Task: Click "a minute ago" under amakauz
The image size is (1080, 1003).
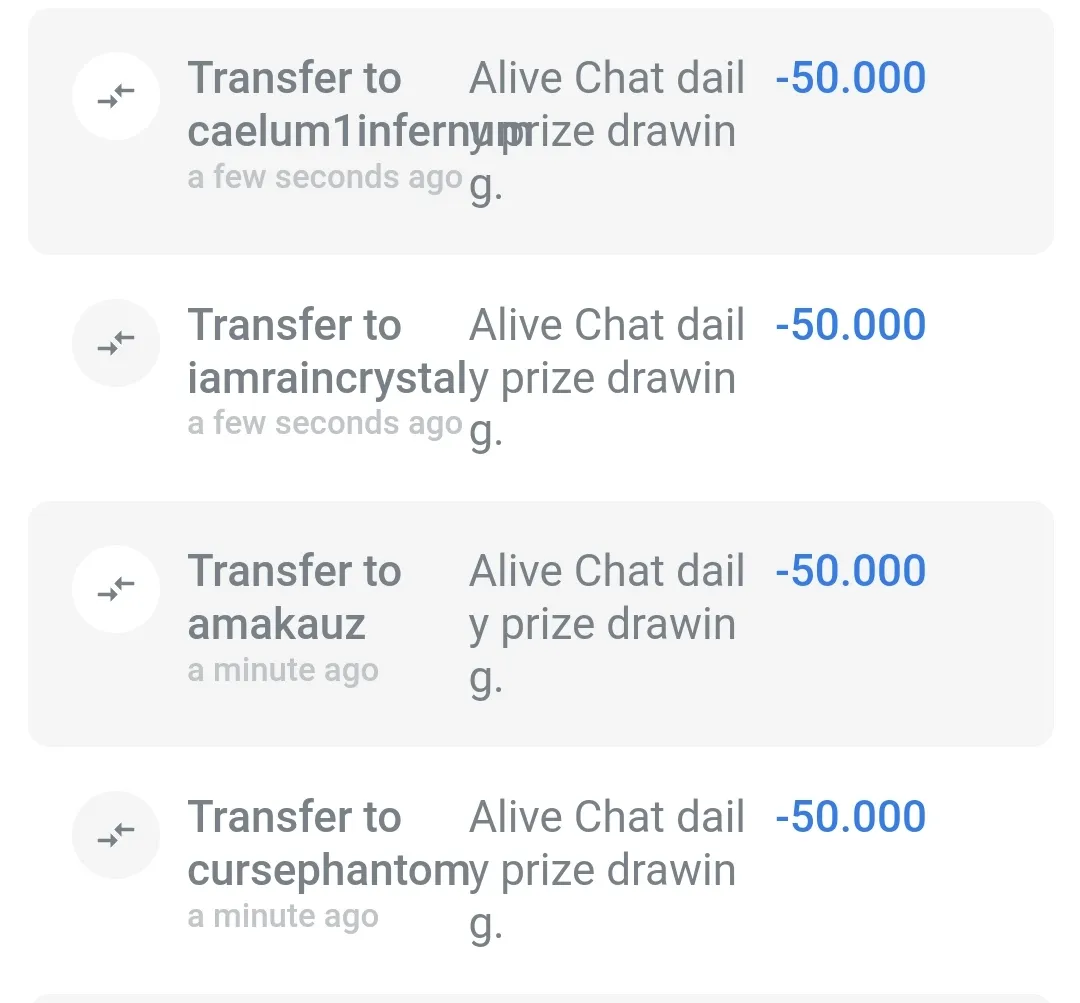Action: [283, 670]
